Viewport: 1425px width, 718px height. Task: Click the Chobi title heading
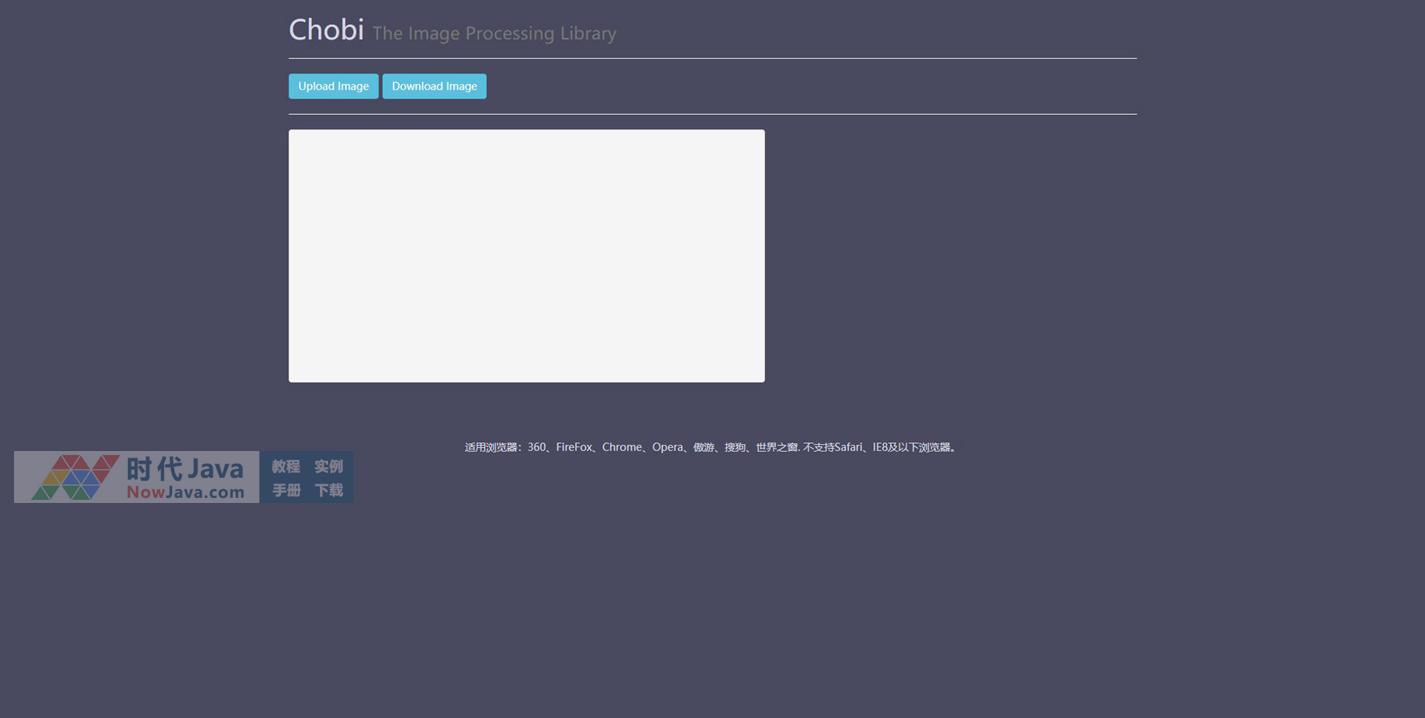coord(326,30)
